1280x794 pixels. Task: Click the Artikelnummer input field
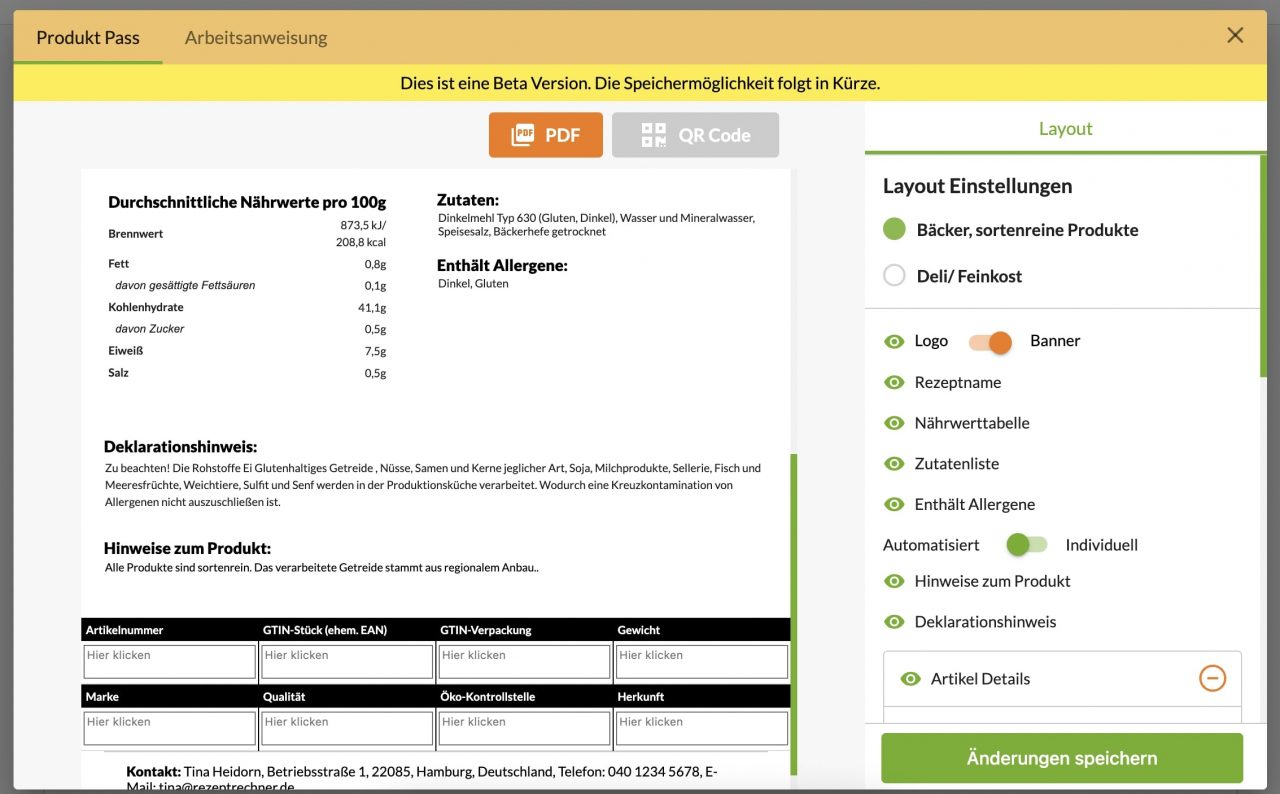tap(168, 660)
